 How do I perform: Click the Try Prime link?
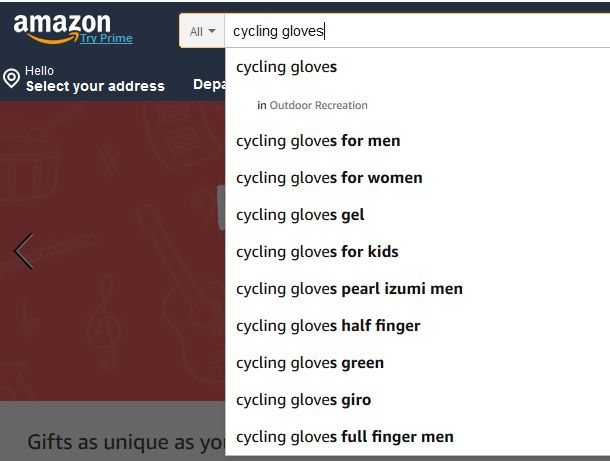(106, 38)
